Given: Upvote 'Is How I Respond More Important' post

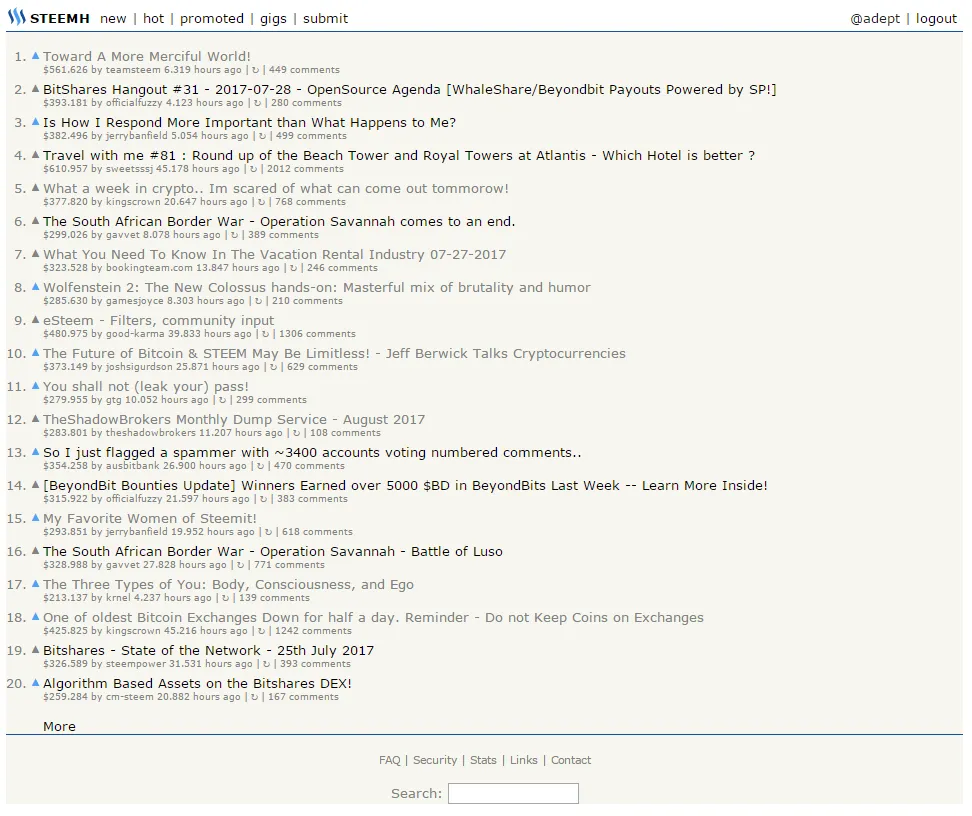Looking at the screenshot, I should [x=35, y=122].
